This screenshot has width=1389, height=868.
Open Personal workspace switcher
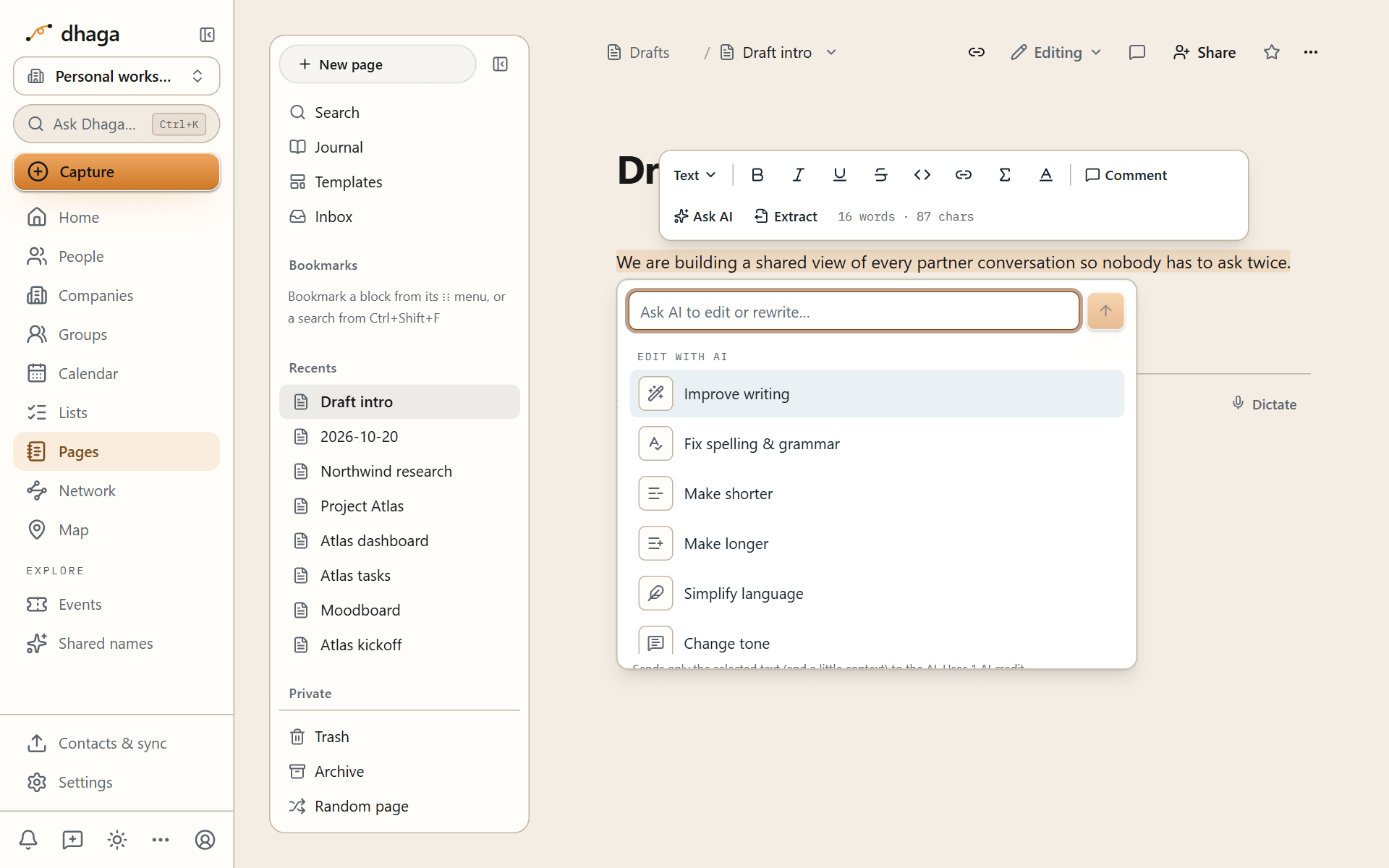pyautogui.click(x=116, y=76)
